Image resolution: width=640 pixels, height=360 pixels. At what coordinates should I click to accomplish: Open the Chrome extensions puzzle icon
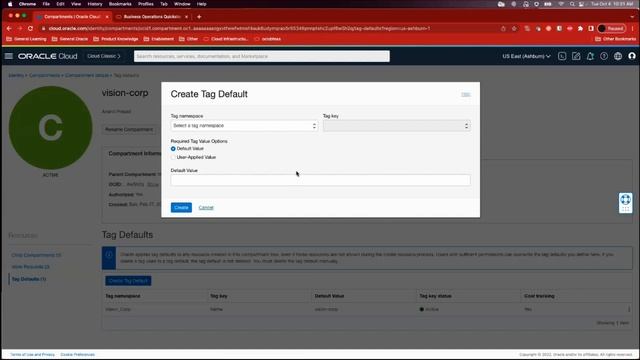(x=580, y=29)
